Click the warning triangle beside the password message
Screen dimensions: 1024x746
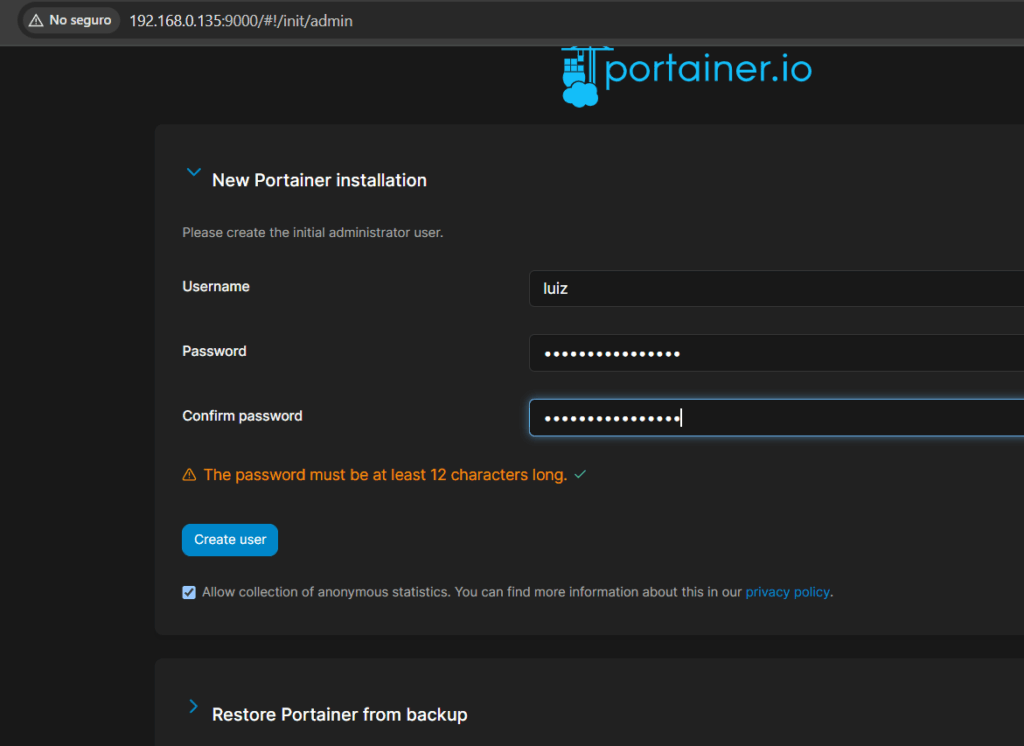coord(189,475)
